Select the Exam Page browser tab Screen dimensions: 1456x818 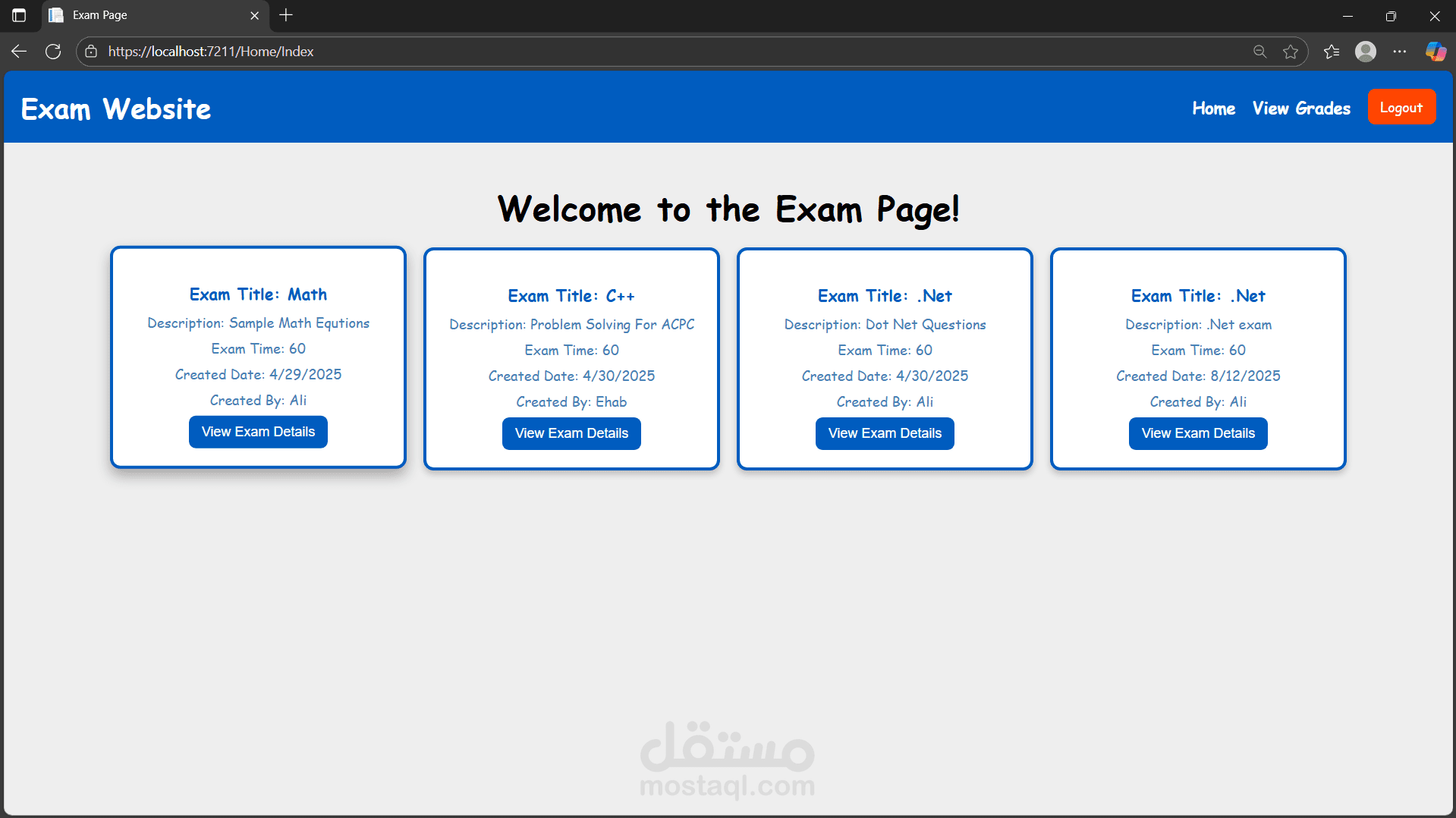(137, 15)
